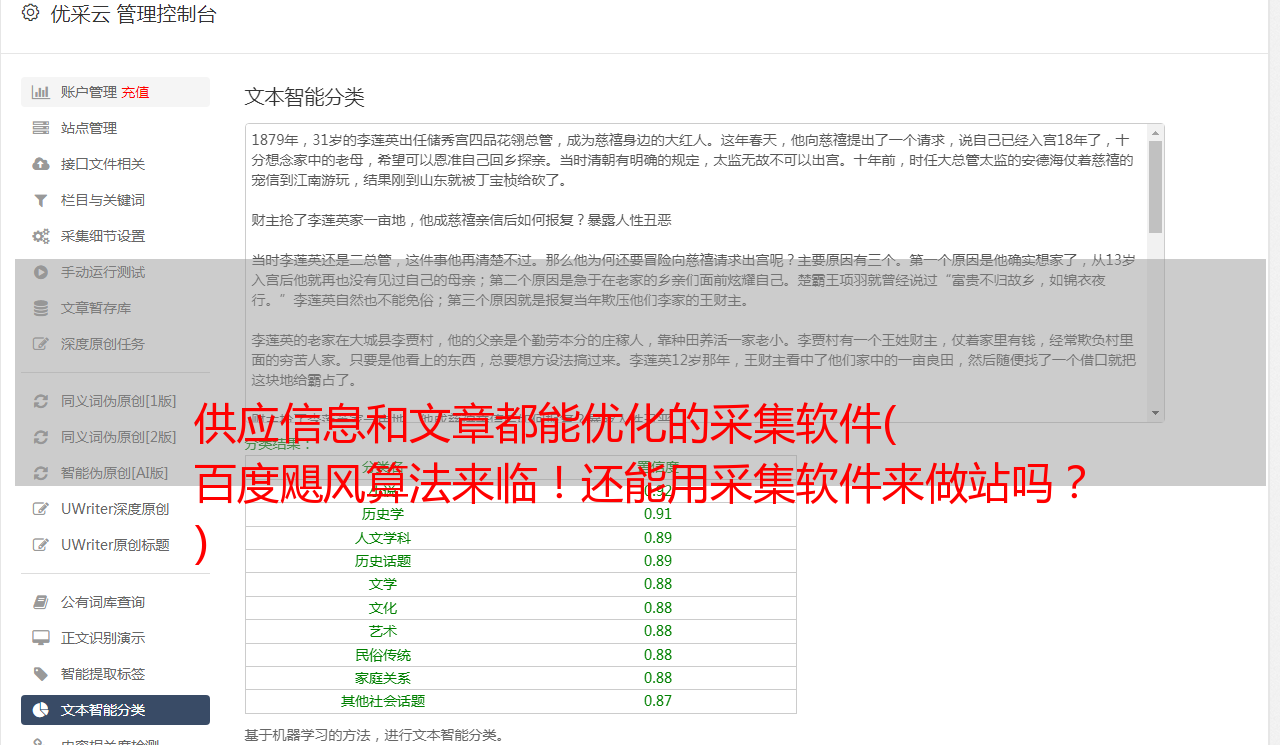This screenshot has height=745, width=1280.
Task: Click the 文本智能分类 page heading
Action: [304, 97]
